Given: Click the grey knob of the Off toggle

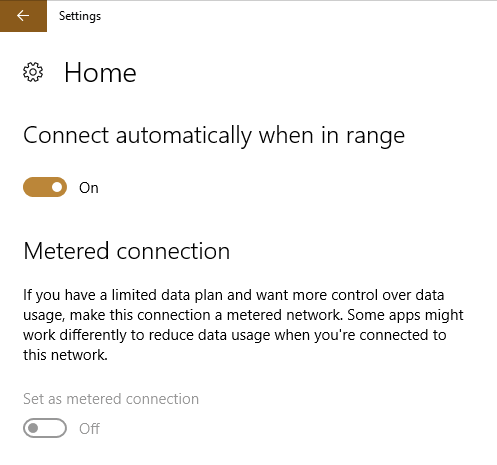Looking at the screenshot, I should (x=33, y=428).
